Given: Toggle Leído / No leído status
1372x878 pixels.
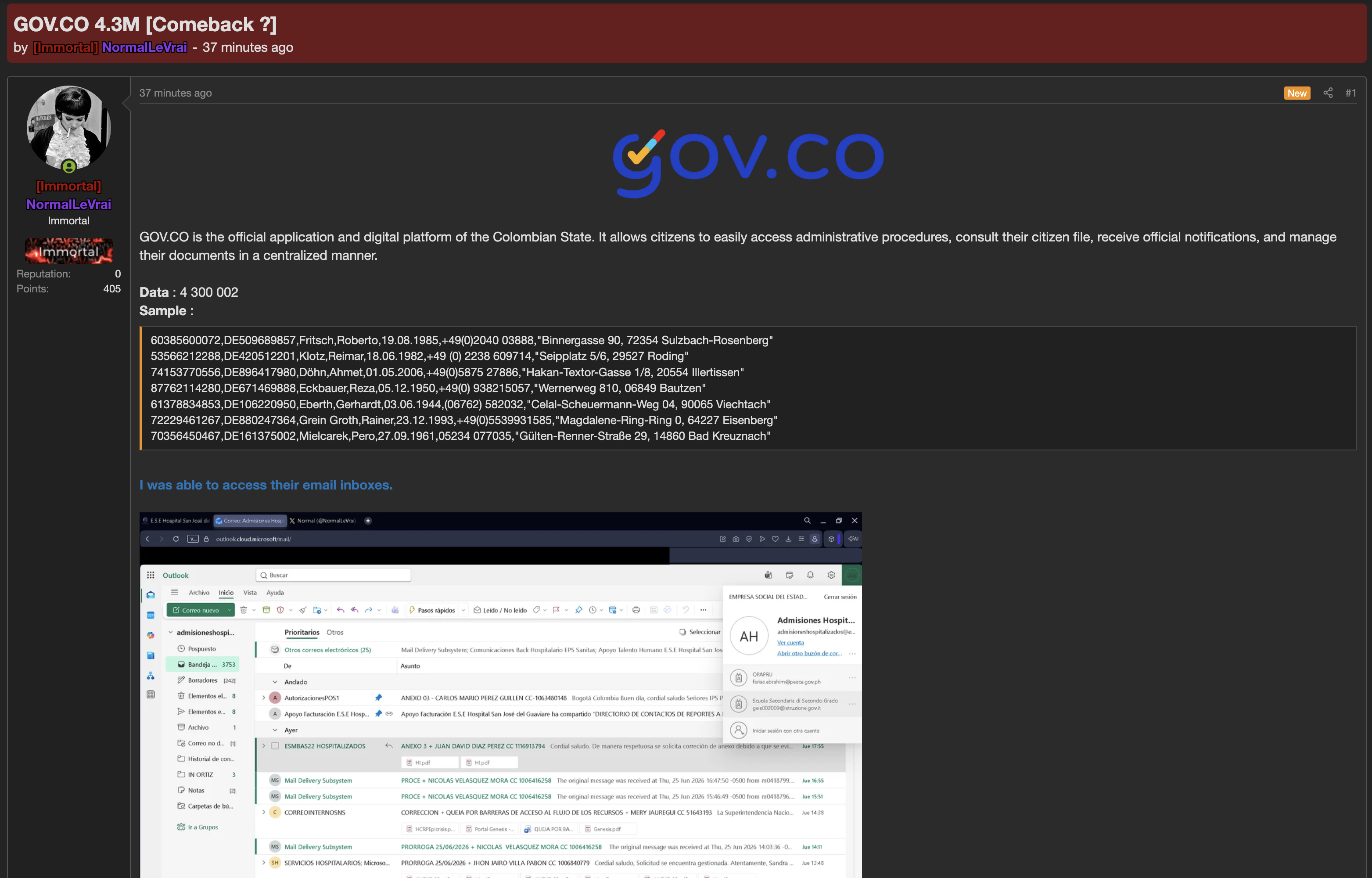Looking at the screenshot, I should point(500,610).
